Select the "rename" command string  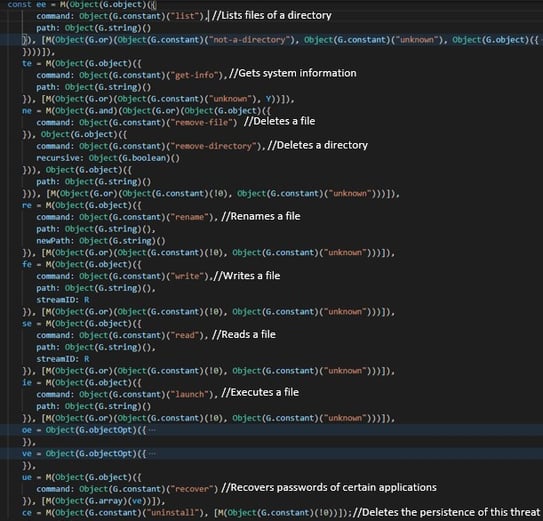(190, 217)
